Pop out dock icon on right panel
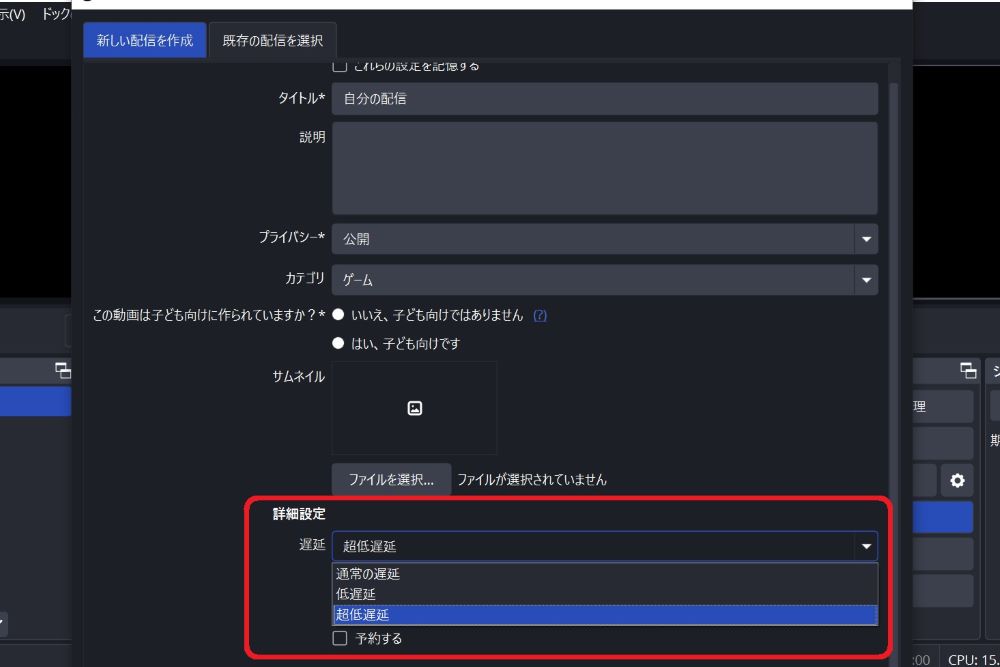The image size is (1000, 667). [968, 370]
